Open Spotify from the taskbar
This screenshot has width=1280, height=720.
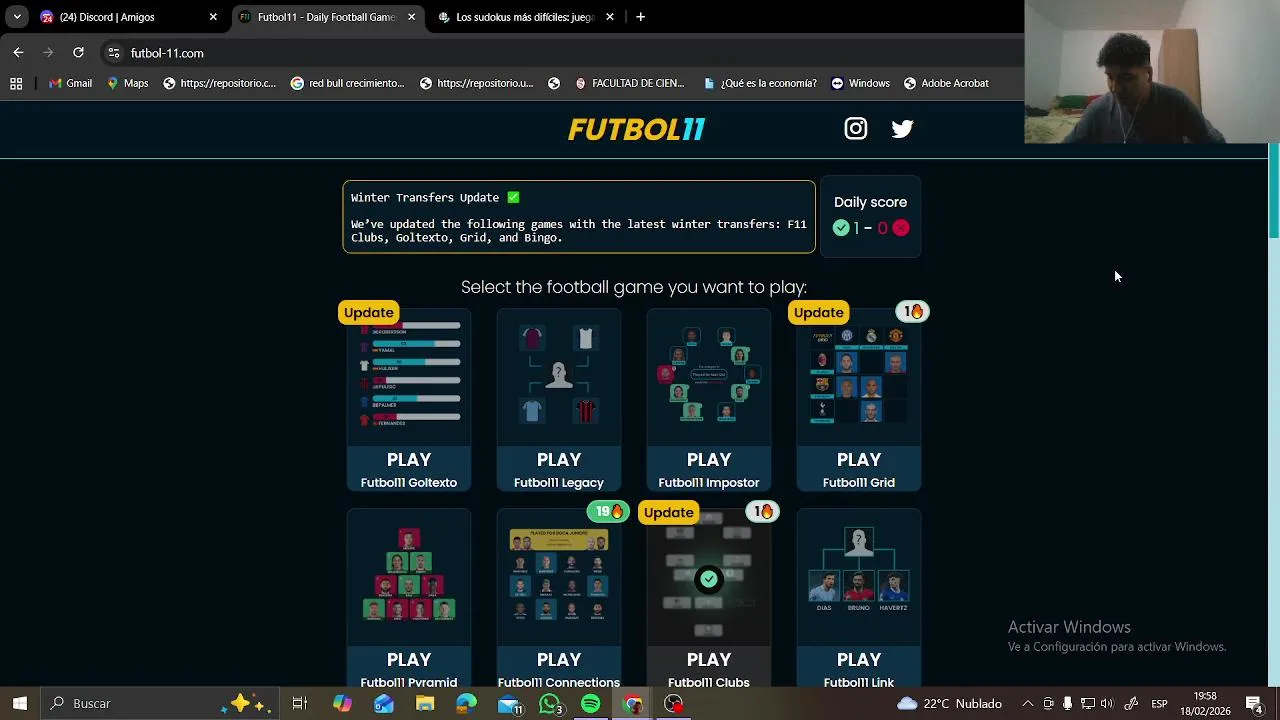[591, 703]
